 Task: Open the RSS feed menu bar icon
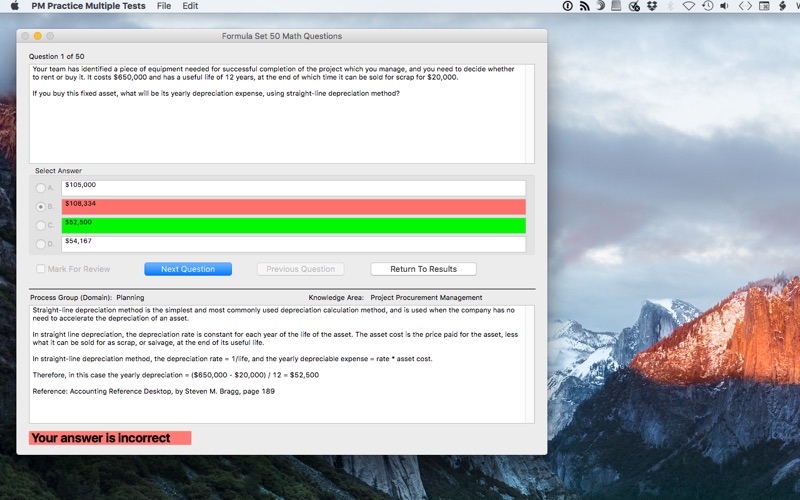[x=584, y=6]
